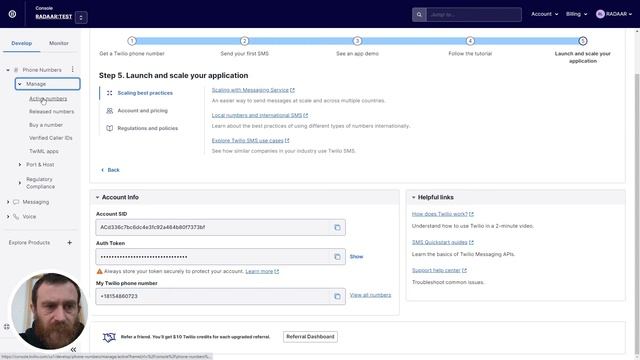Open Learn more about token security

coord(262,271)
